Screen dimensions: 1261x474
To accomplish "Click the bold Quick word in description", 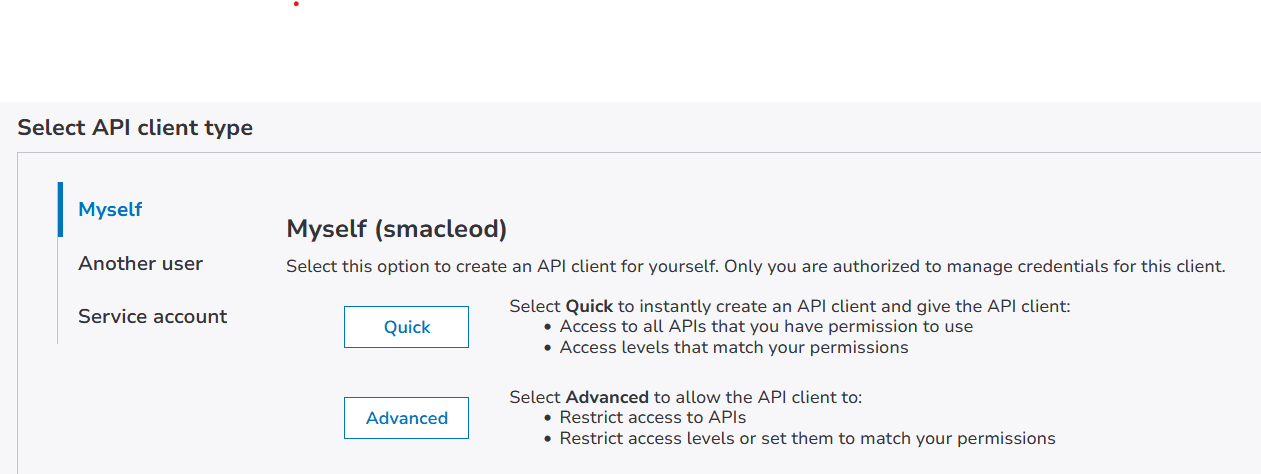I will coord(586,306).
